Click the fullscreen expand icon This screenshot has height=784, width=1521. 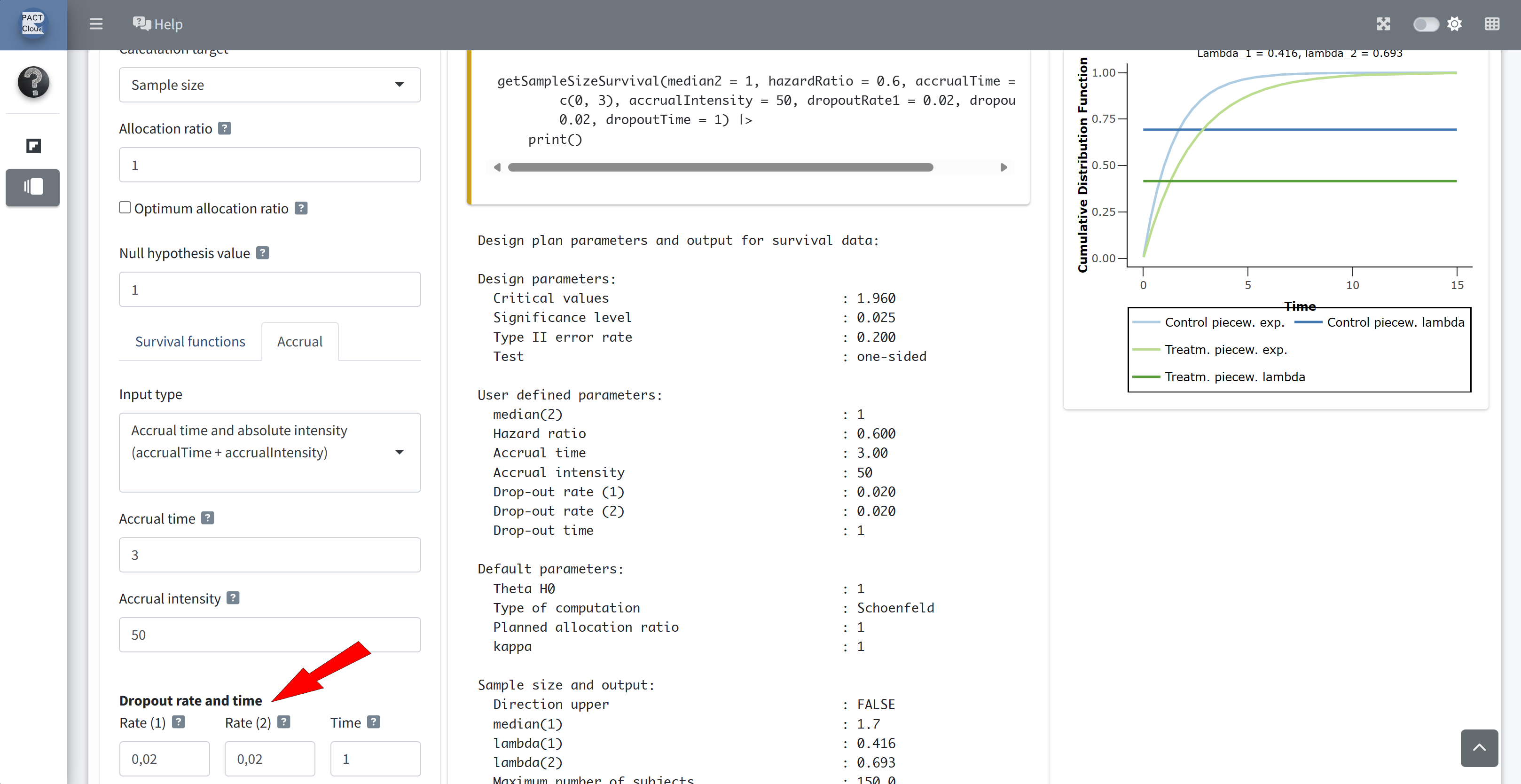(1383, 24)
